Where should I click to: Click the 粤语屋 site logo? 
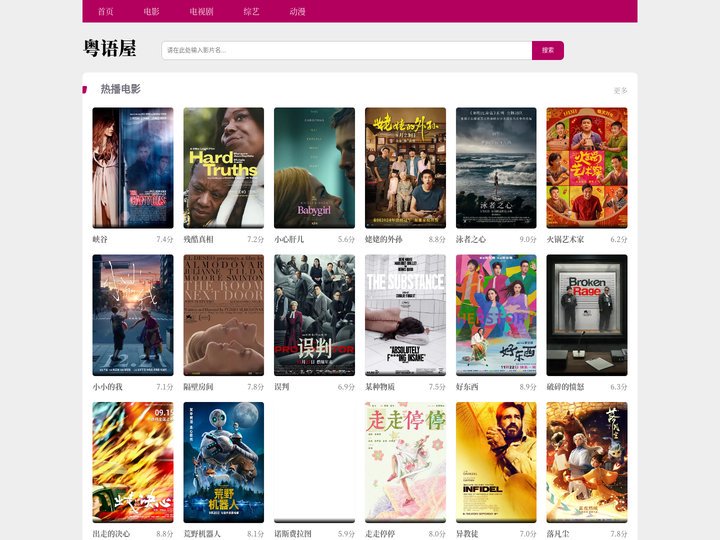[x=110, y=48]
